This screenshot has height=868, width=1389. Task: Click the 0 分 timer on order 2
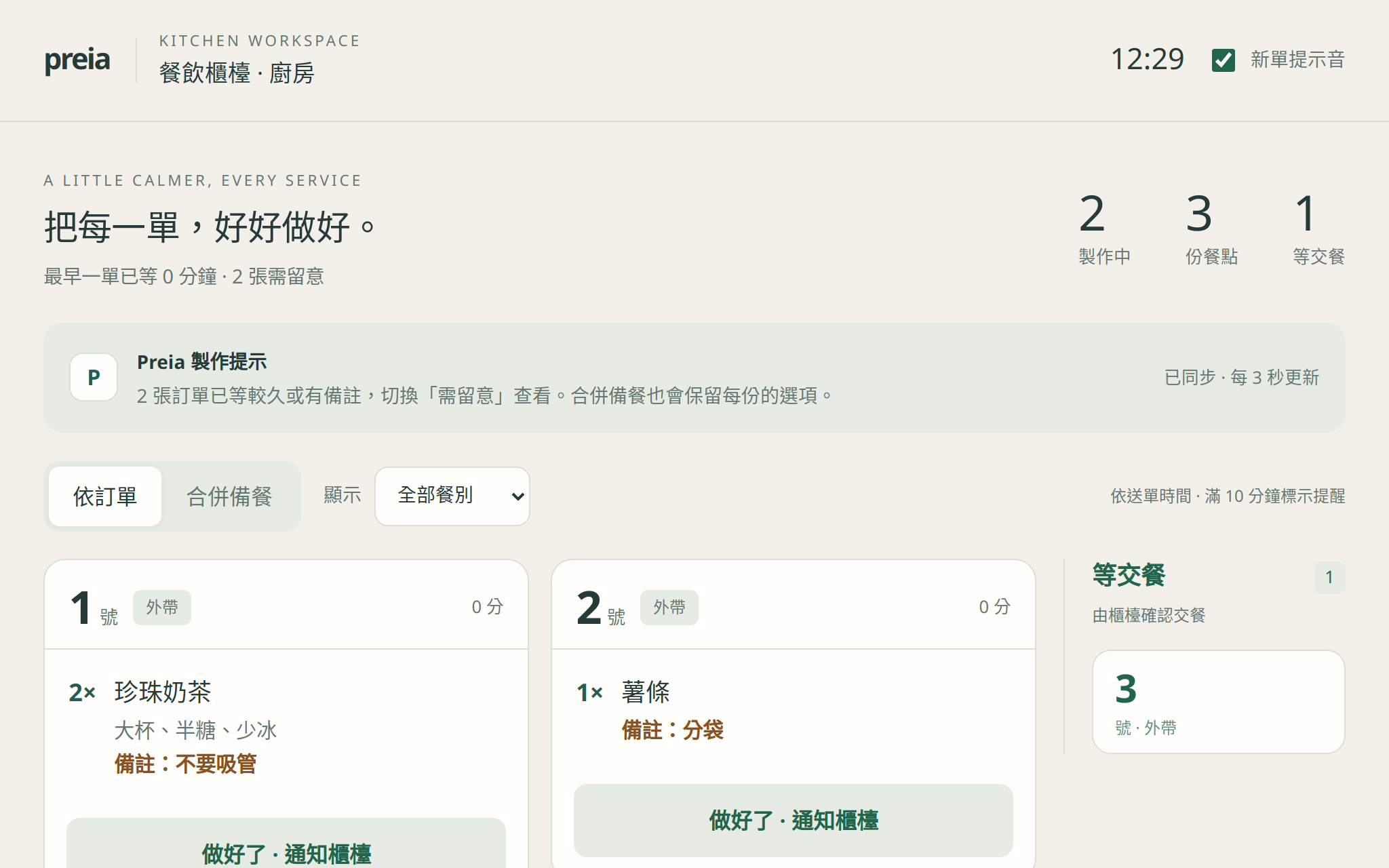click(x=995, y=607)
